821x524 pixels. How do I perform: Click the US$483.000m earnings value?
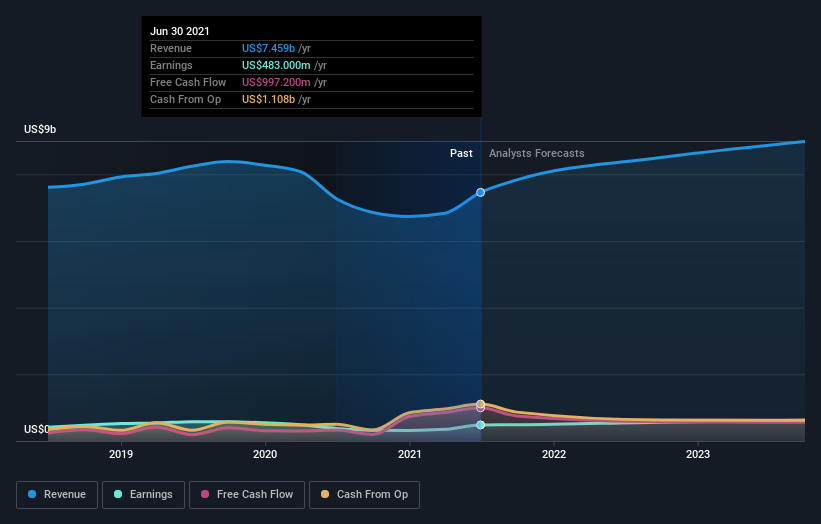(276, 65)
